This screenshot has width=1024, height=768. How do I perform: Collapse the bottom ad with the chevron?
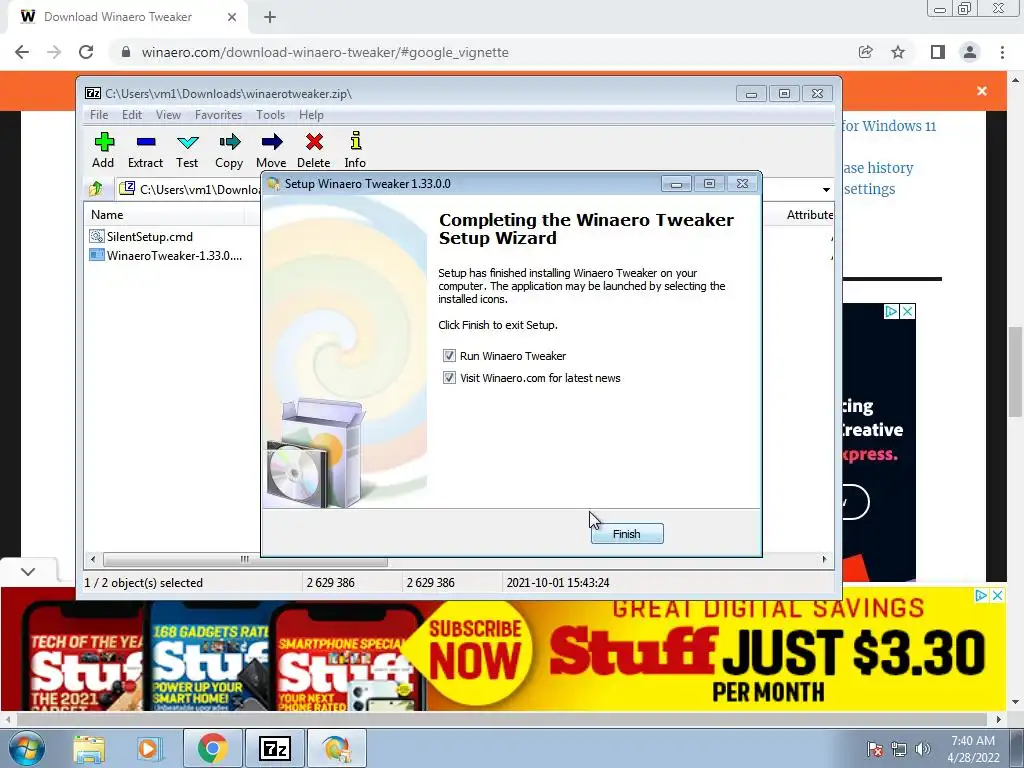point(28,571)
